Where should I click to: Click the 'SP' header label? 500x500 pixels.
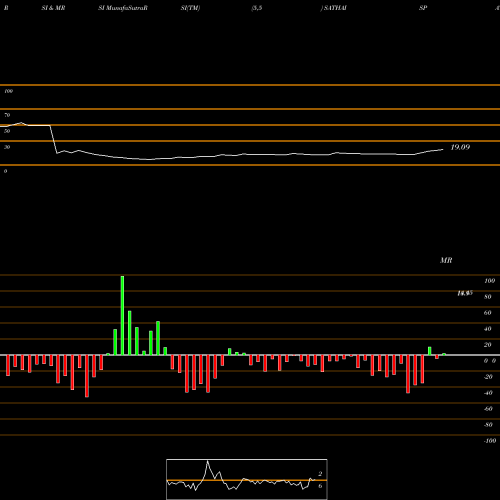point(423,8)
